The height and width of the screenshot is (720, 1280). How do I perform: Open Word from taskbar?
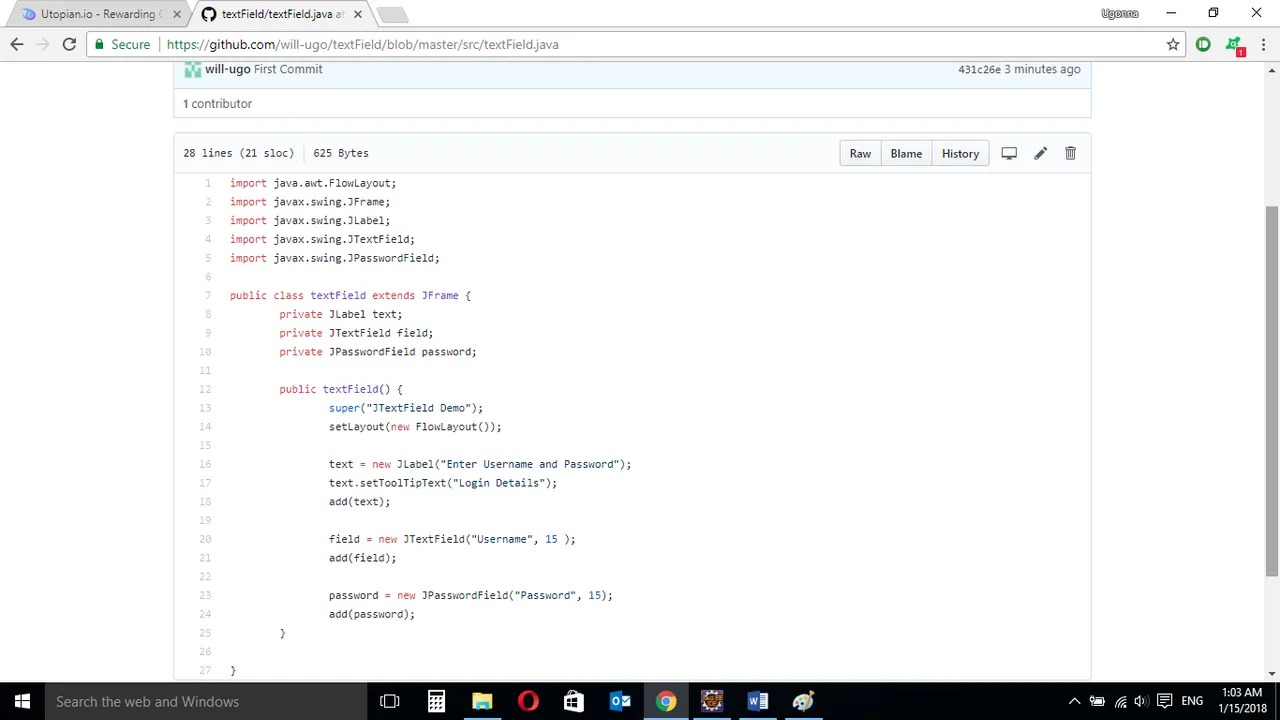[757, 701]
